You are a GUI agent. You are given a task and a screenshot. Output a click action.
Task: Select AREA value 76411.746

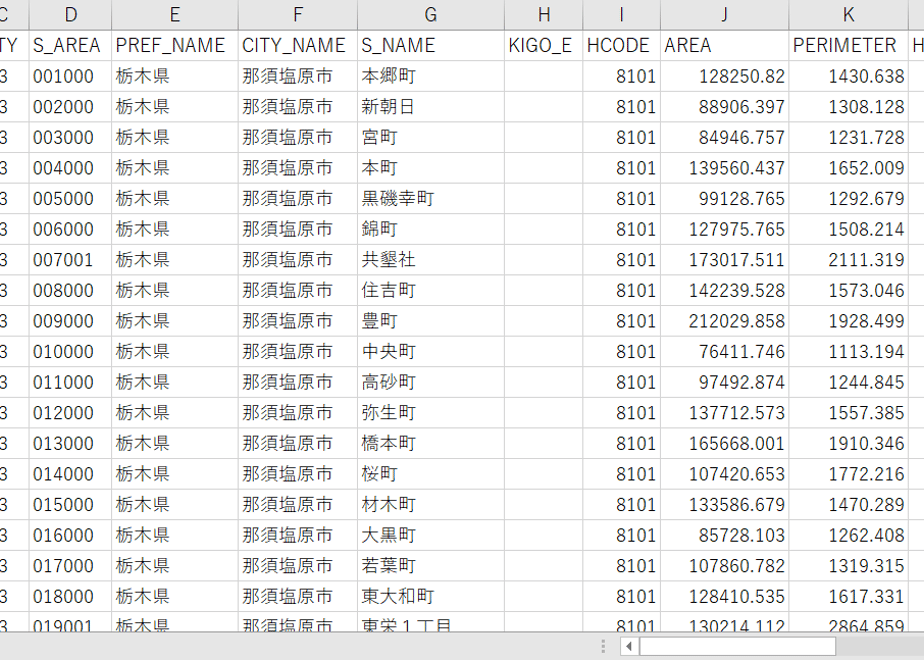pyautogui.click(x=724, y=352)
